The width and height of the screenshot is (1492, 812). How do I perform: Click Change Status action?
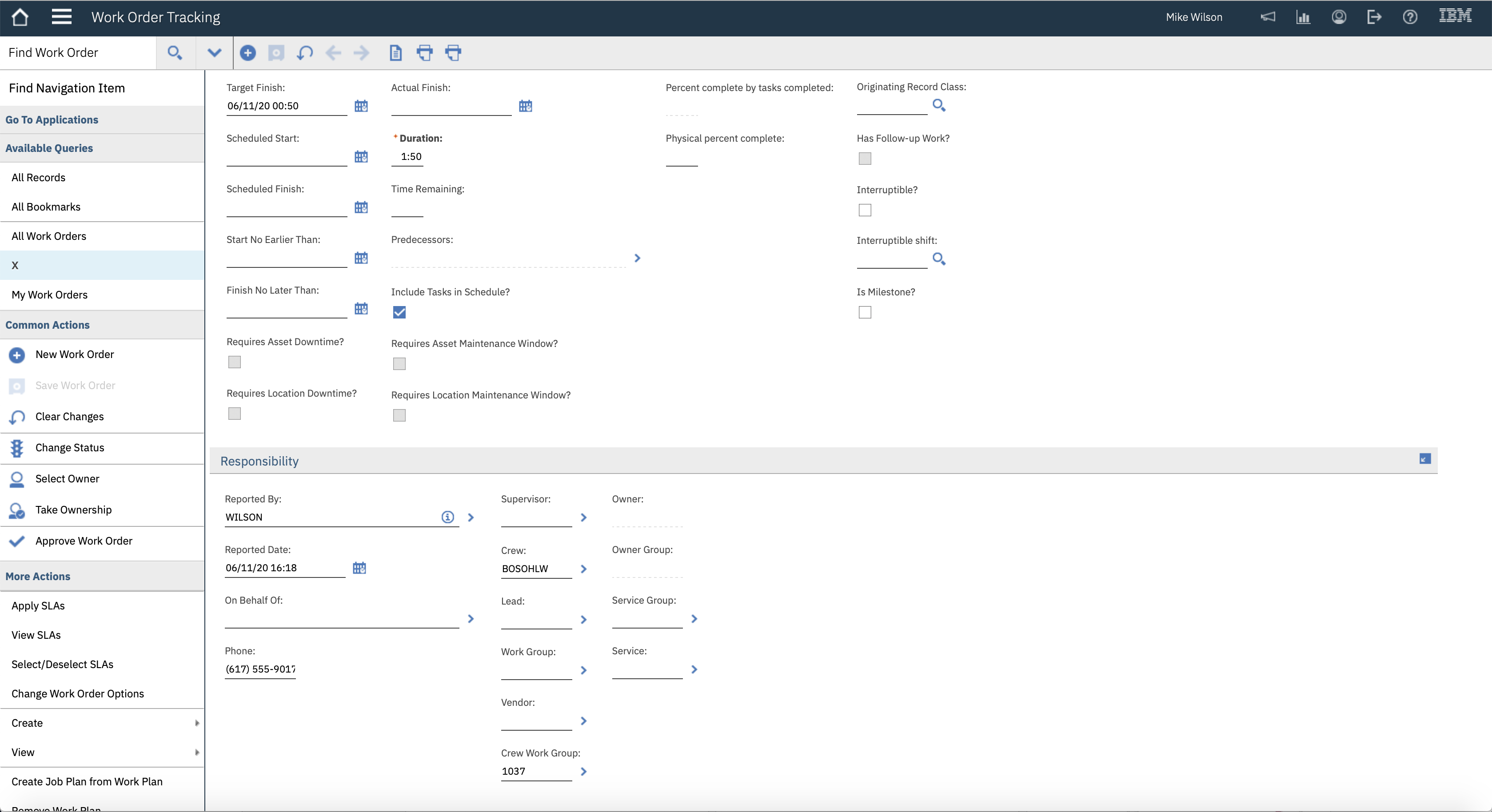(69, 448)
